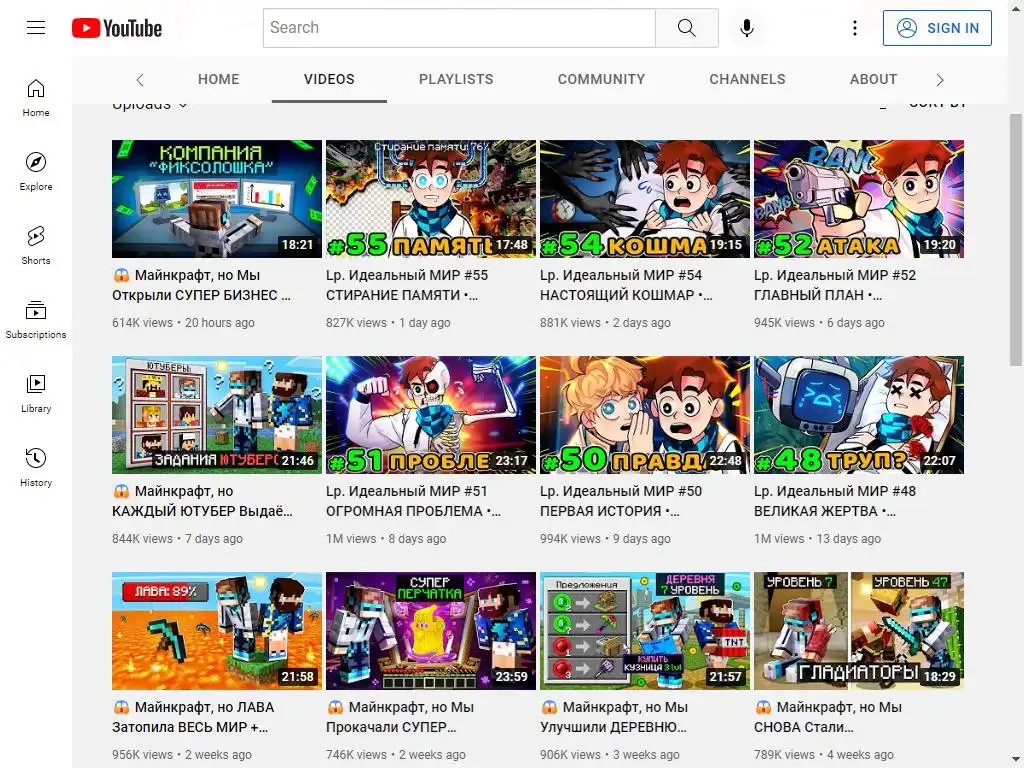
Task: Open the #51 ПРОБЛЕМА video thumbnail
Action: 431,415
